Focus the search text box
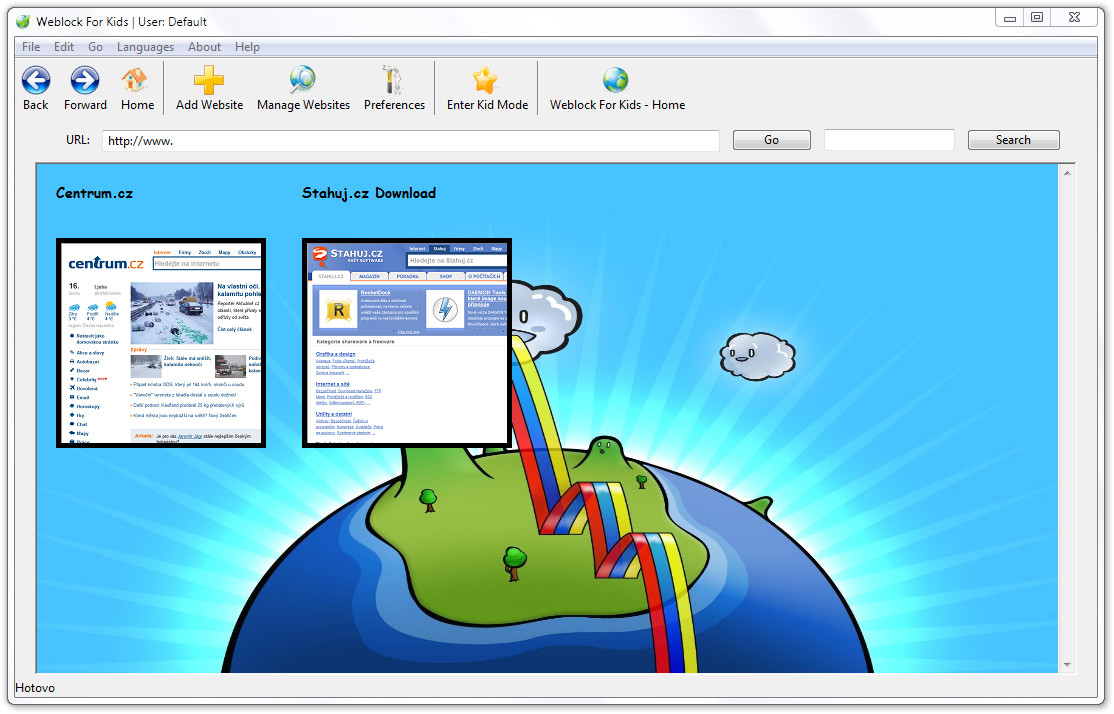The width and height of the screenshot is (1114, 714). pos(889,140)
